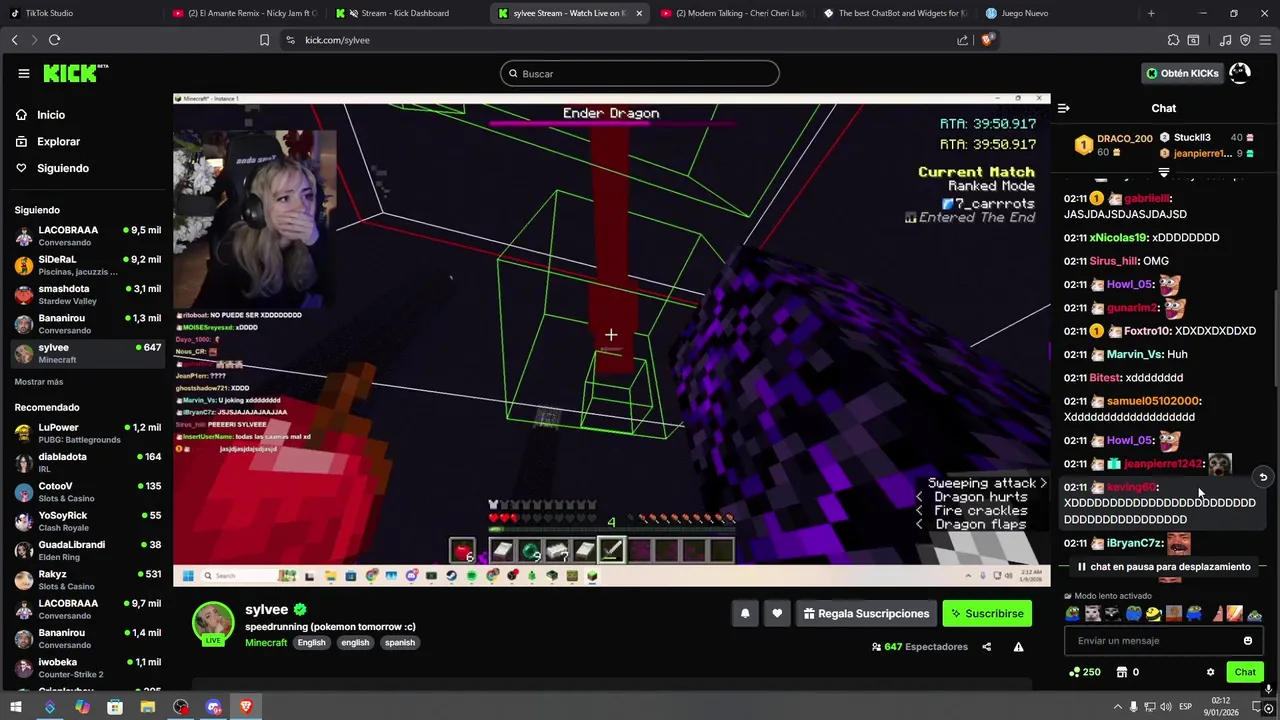
Task: Open GuadaLibrandi Elden Ring channel
Action: (x=86, y=551)
